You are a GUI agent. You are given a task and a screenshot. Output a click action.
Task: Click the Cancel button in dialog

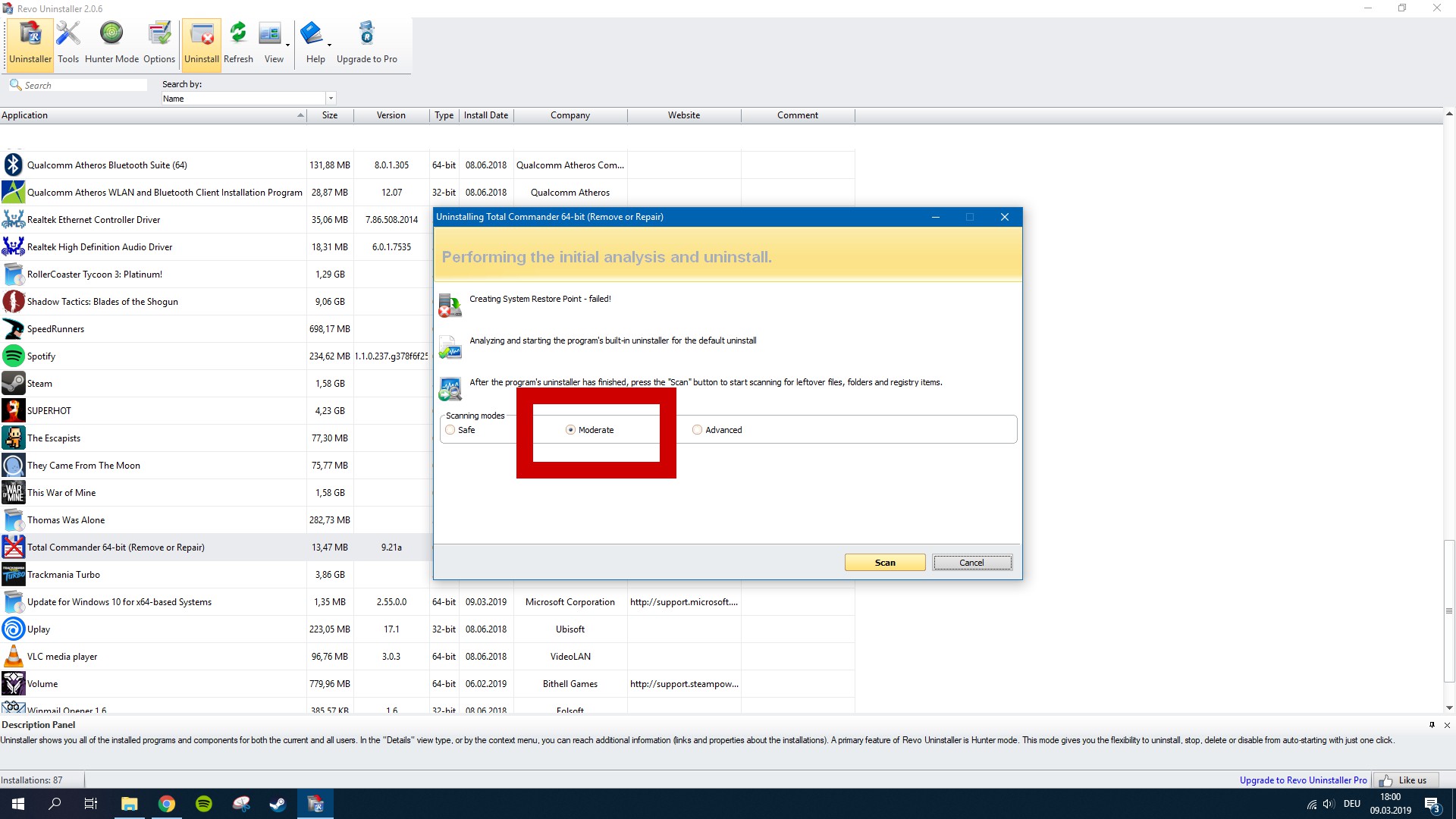point(971,563)
